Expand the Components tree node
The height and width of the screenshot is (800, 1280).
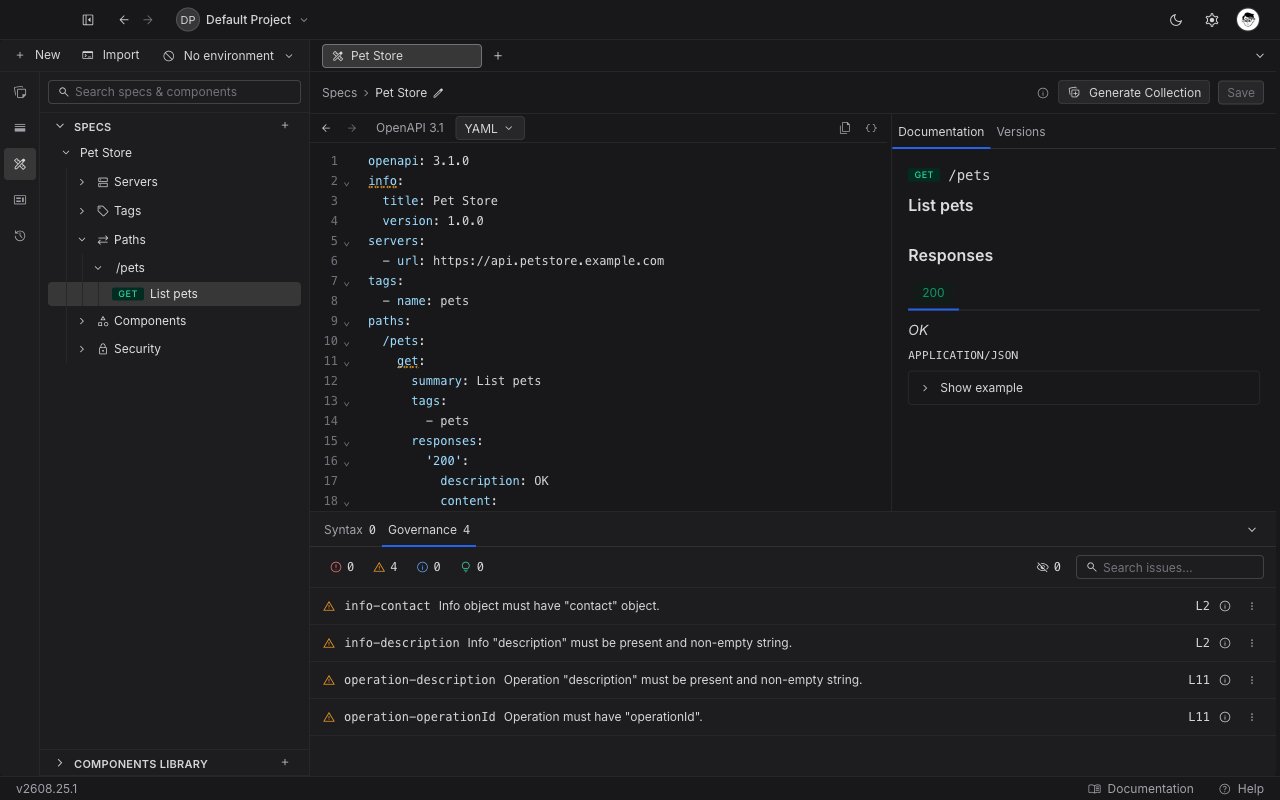click(82, 321)
